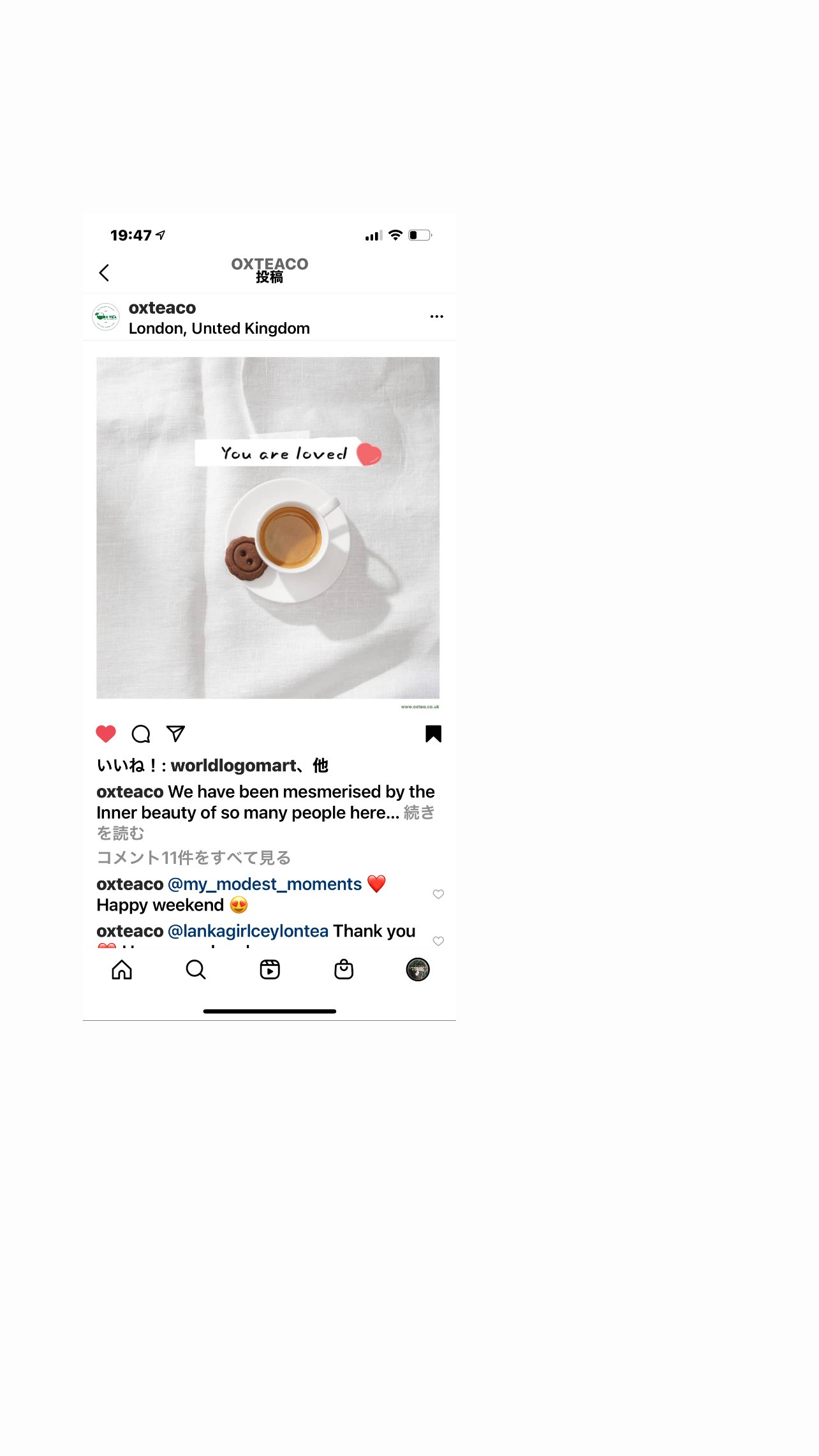This screenshot has height=1456, width=819.
Task: Tap the coffee cup post image
Action: point(268,528)
